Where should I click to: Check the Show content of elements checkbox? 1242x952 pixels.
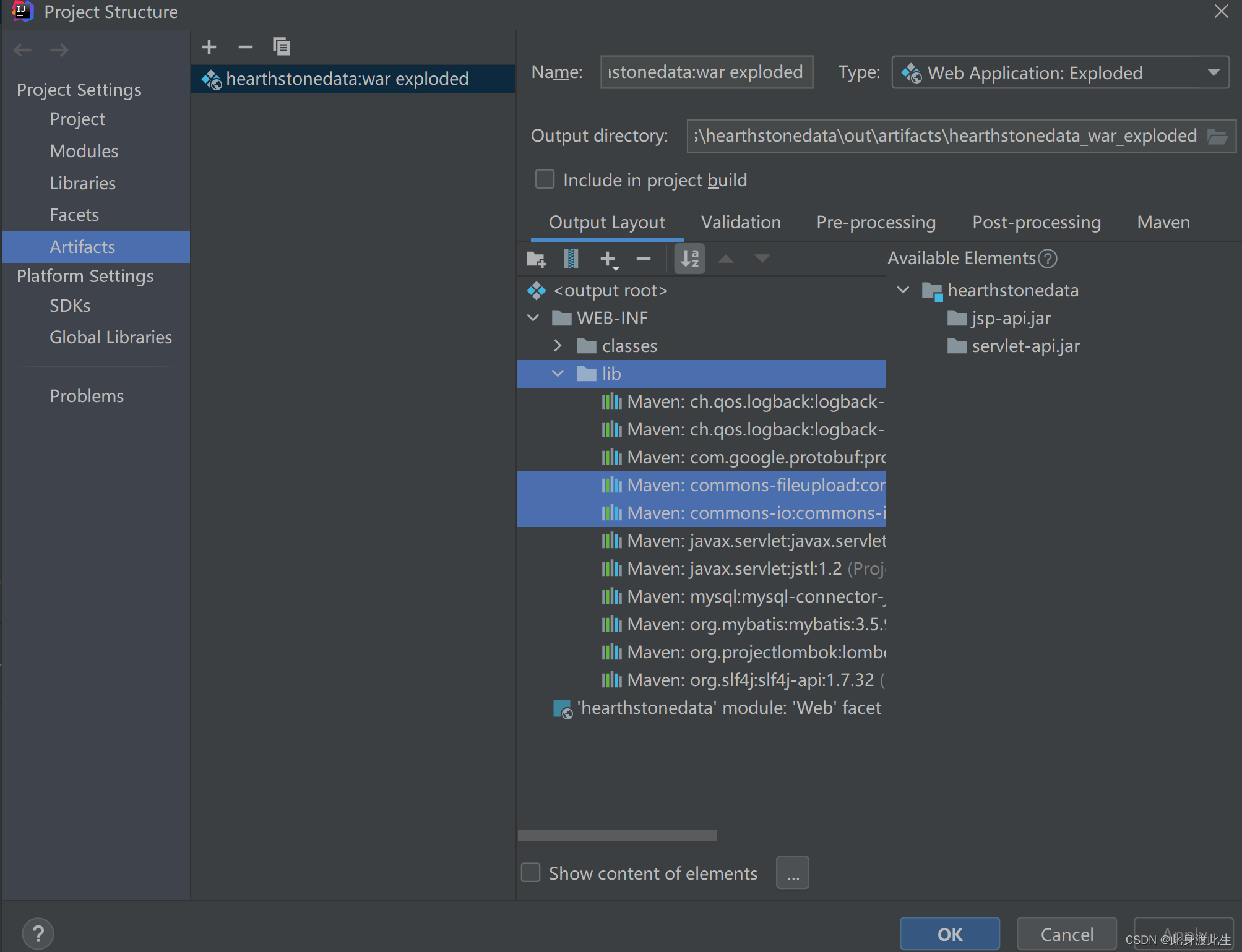[531, 873]
